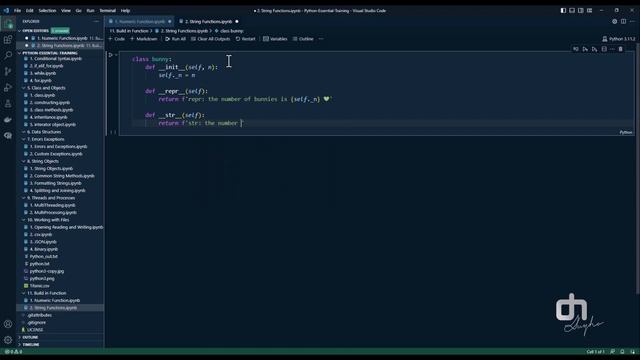Click Run All cells button
The width and height of the screenshot is (640, 360).
(176, 39)
